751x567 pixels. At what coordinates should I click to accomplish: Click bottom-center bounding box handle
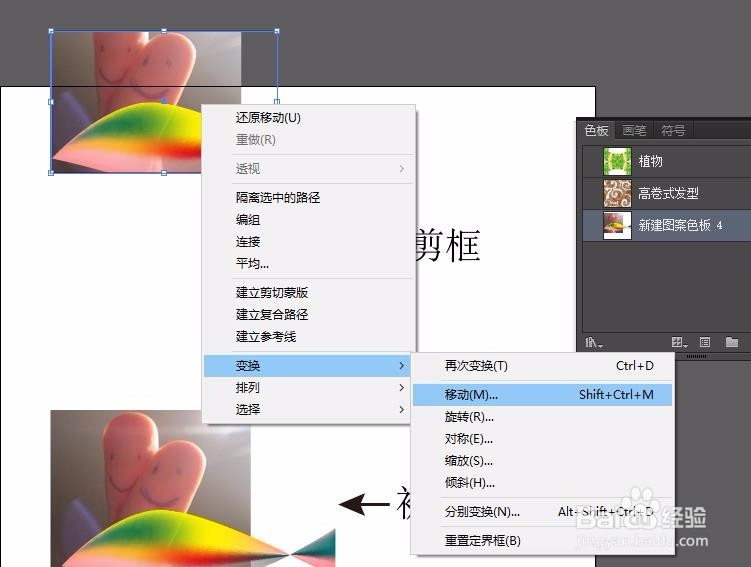(x=164, y=173)
